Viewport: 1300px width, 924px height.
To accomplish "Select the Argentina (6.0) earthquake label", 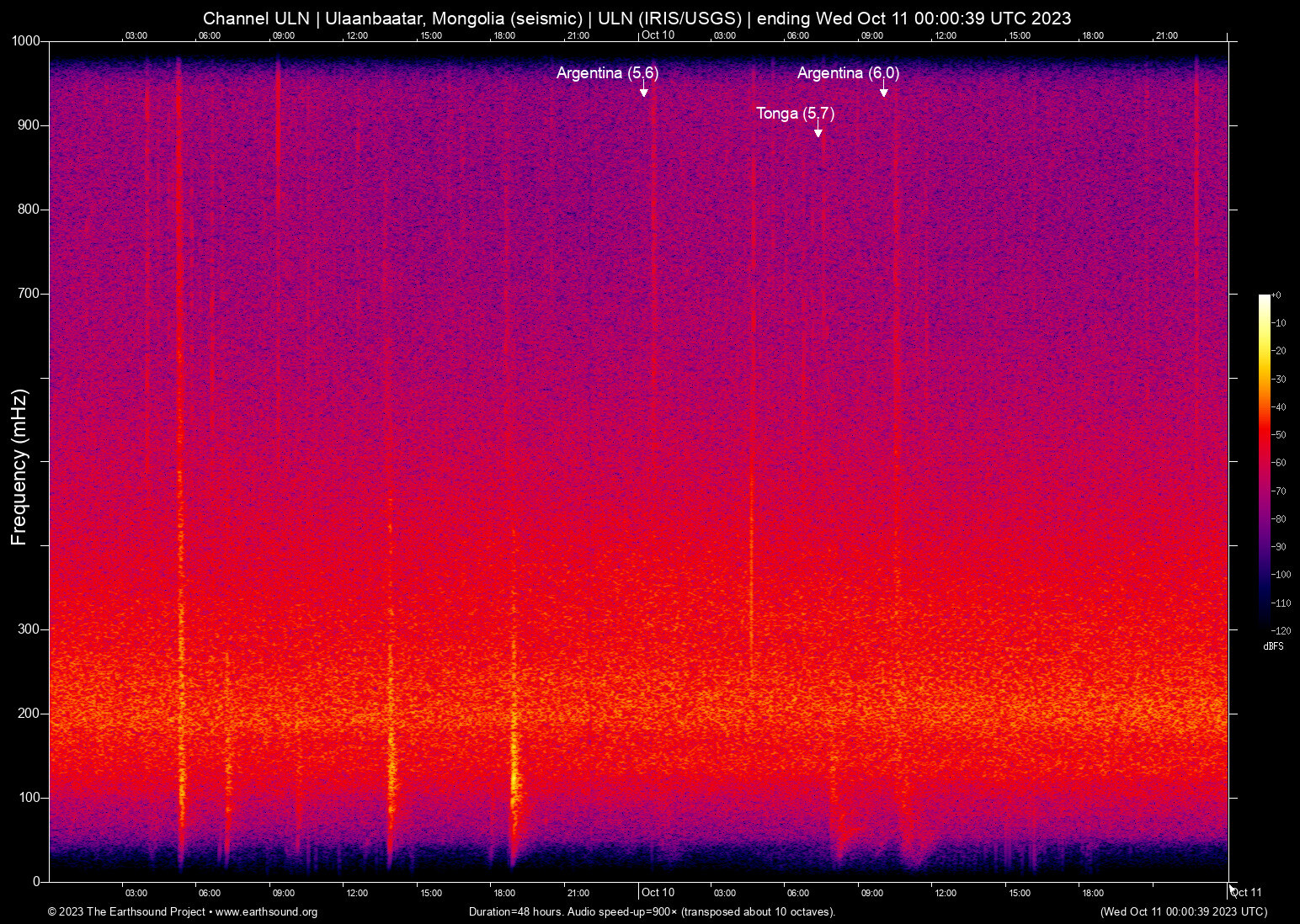I will (848, 73).
